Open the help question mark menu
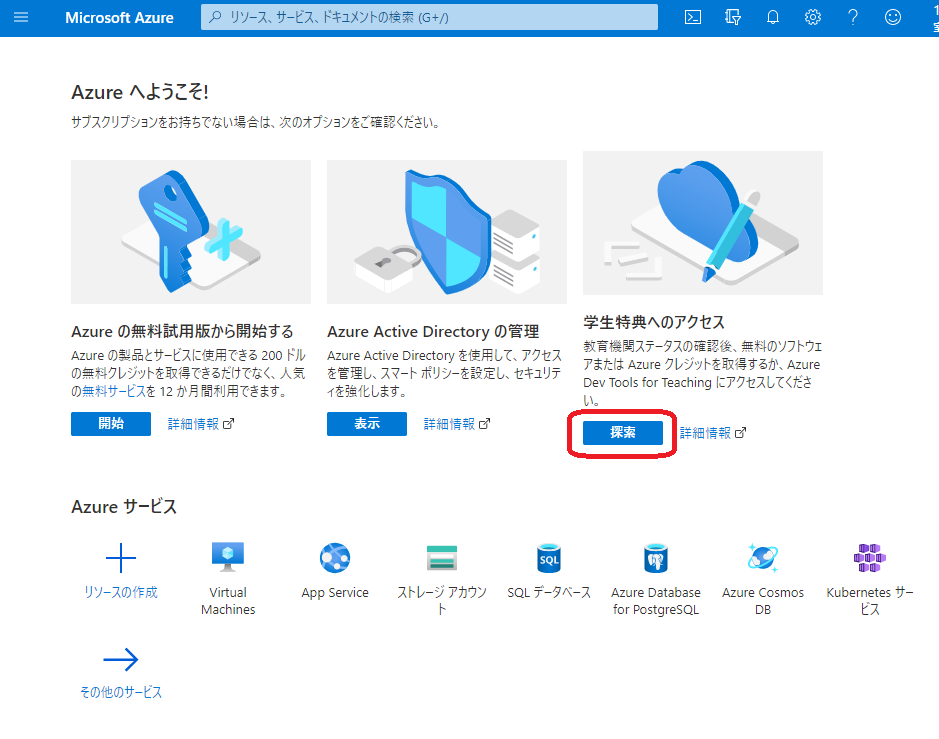The height and width of the screenshot is (739, 939). 853,17
